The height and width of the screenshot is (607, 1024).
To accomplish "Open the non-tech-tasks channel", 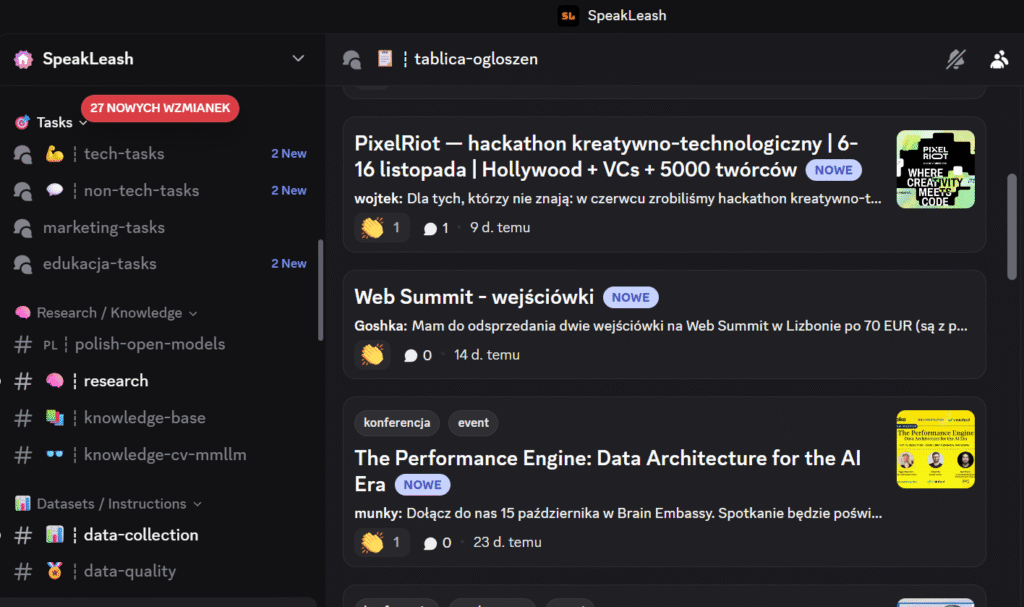I will (140, 191).
